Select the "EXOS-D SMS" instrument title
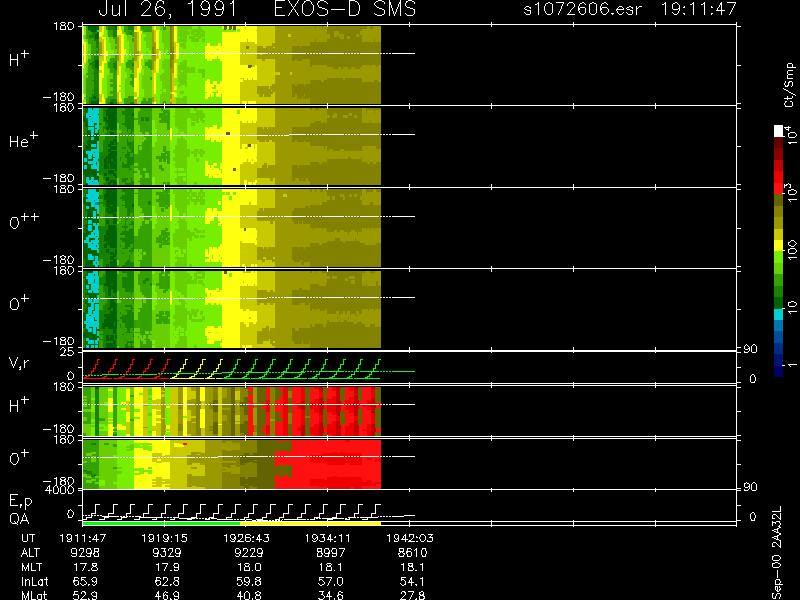This screenshot has width=800, height=600. (345, 9)
